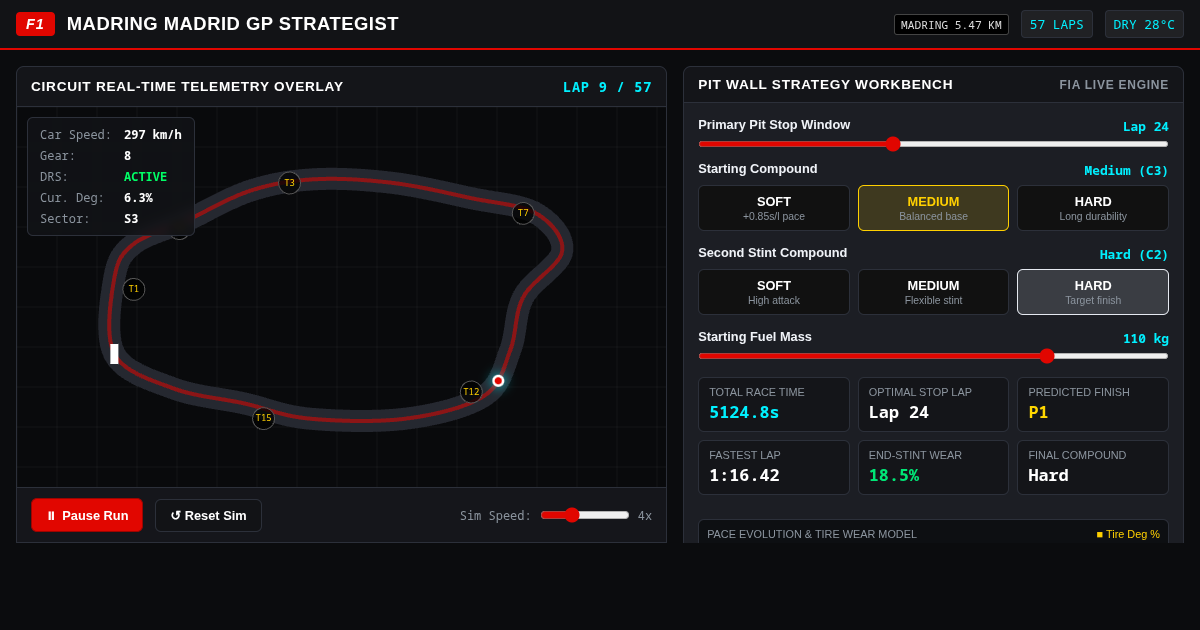Viewport: 1200px width, 630px height.
Task: Adjust the Starting Fuel Mass slider
Action: point(933,356)
